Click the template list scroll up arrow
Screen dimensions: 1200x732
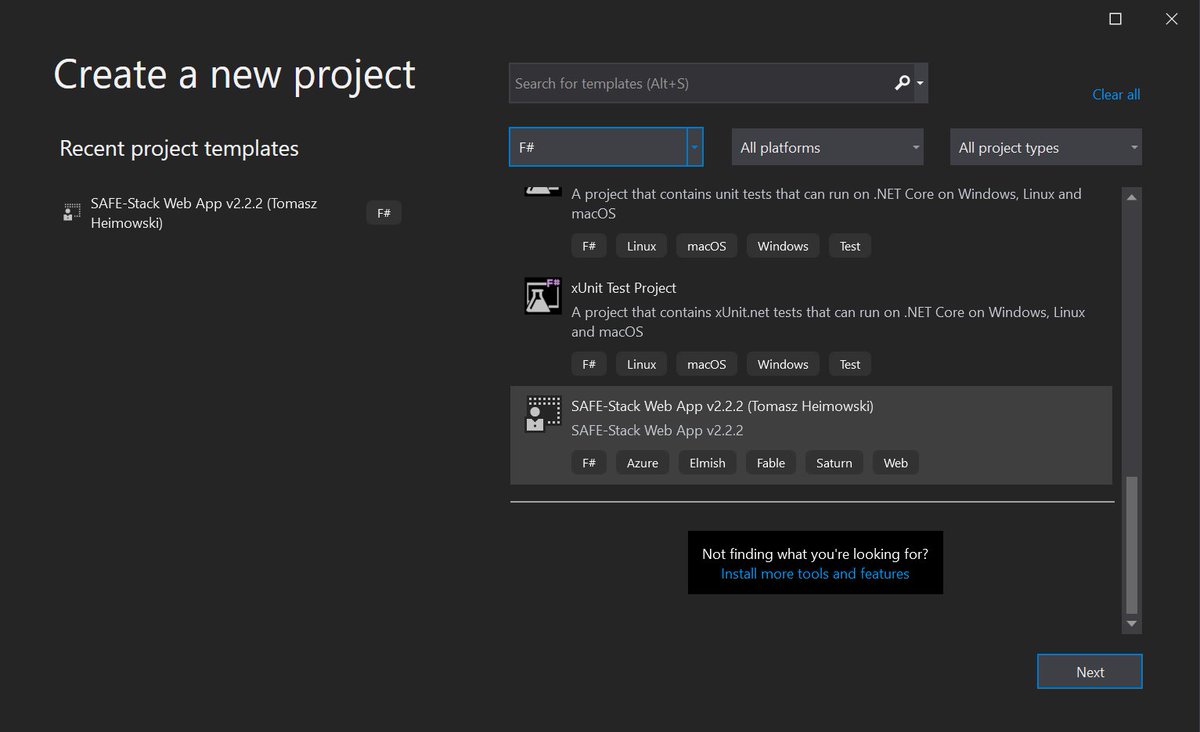coord(1131,197)
